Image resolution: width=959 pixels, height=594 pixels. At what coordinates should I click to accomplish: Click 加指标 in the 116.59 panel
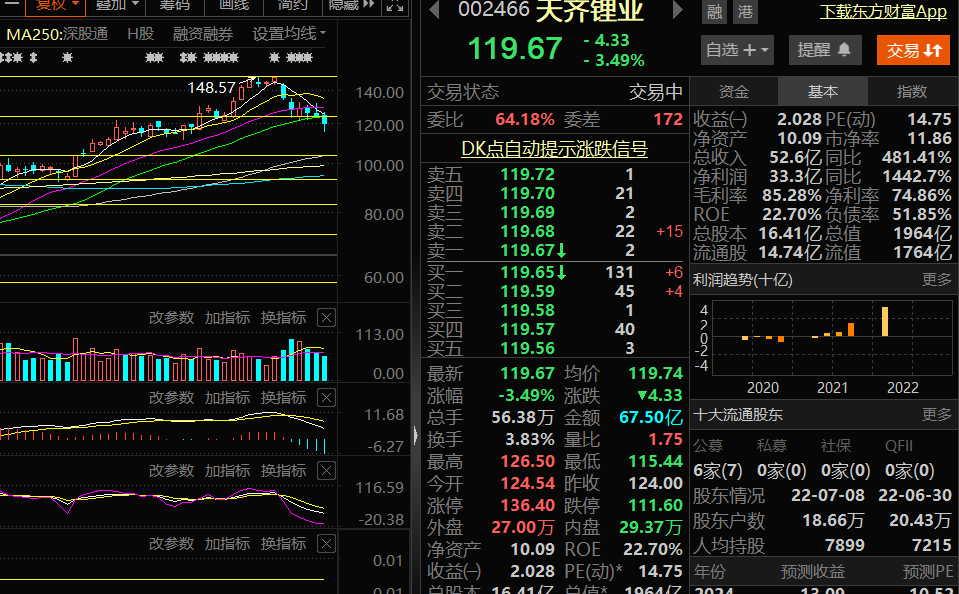pos(227,470)
